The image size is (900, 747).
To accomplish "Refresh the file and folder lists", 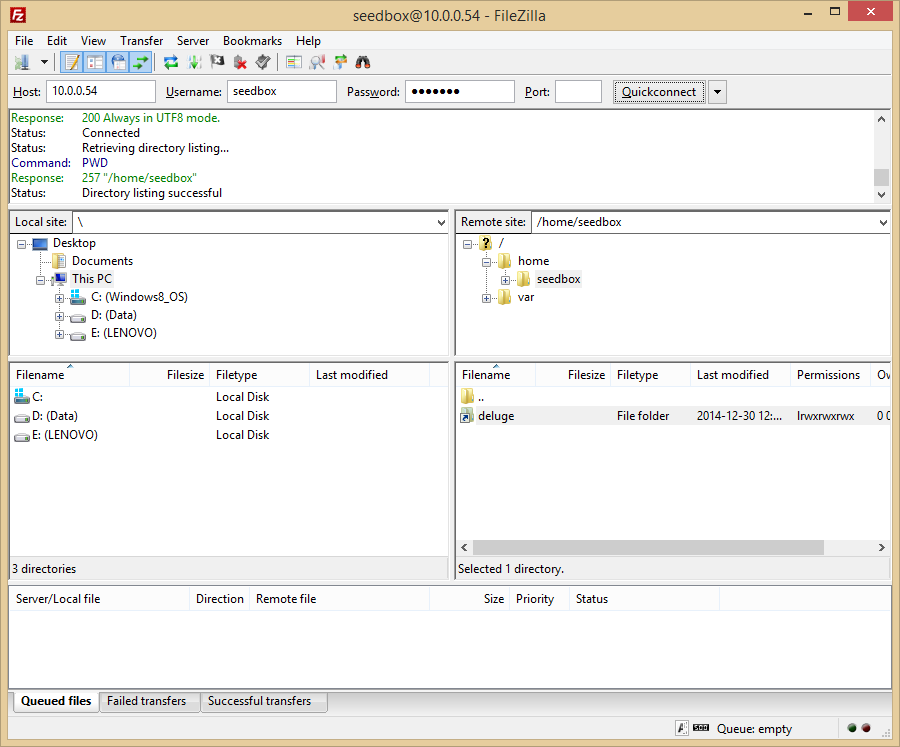I will [170, 62].
